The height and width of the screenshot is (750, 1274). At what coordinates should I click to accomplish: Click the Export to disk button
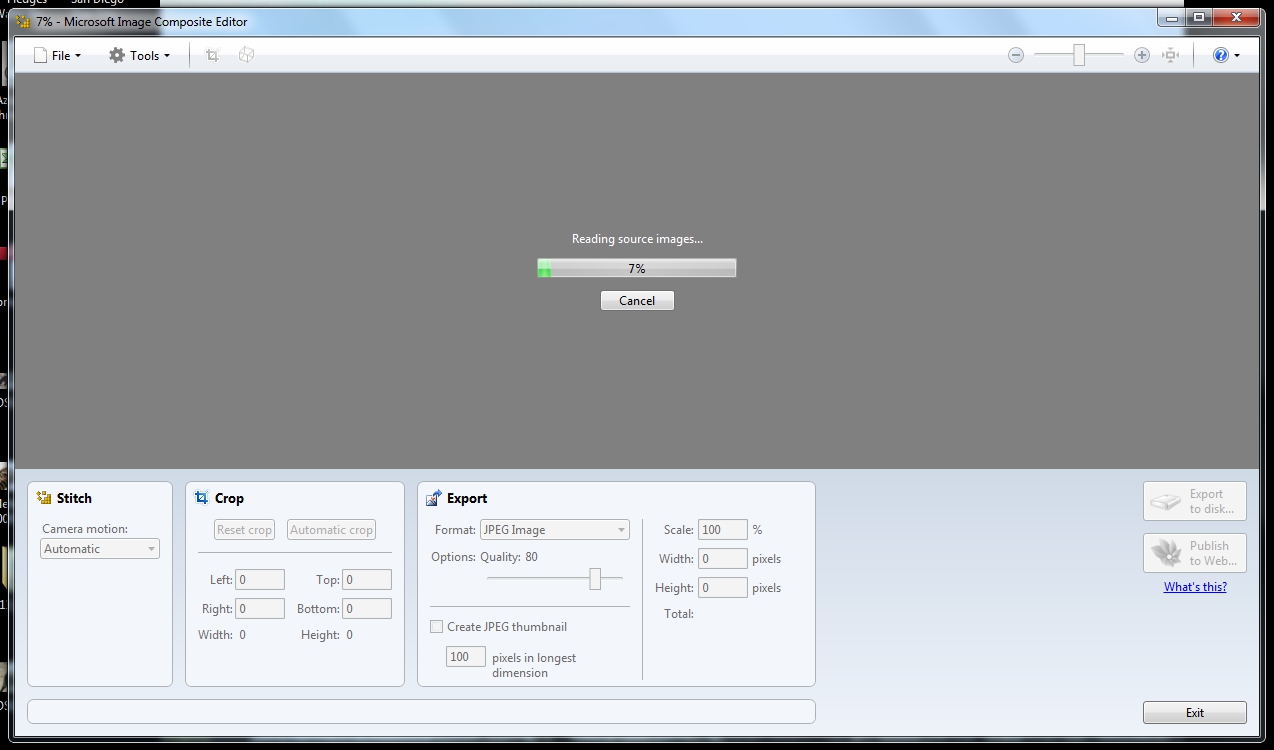point(1195,501)
